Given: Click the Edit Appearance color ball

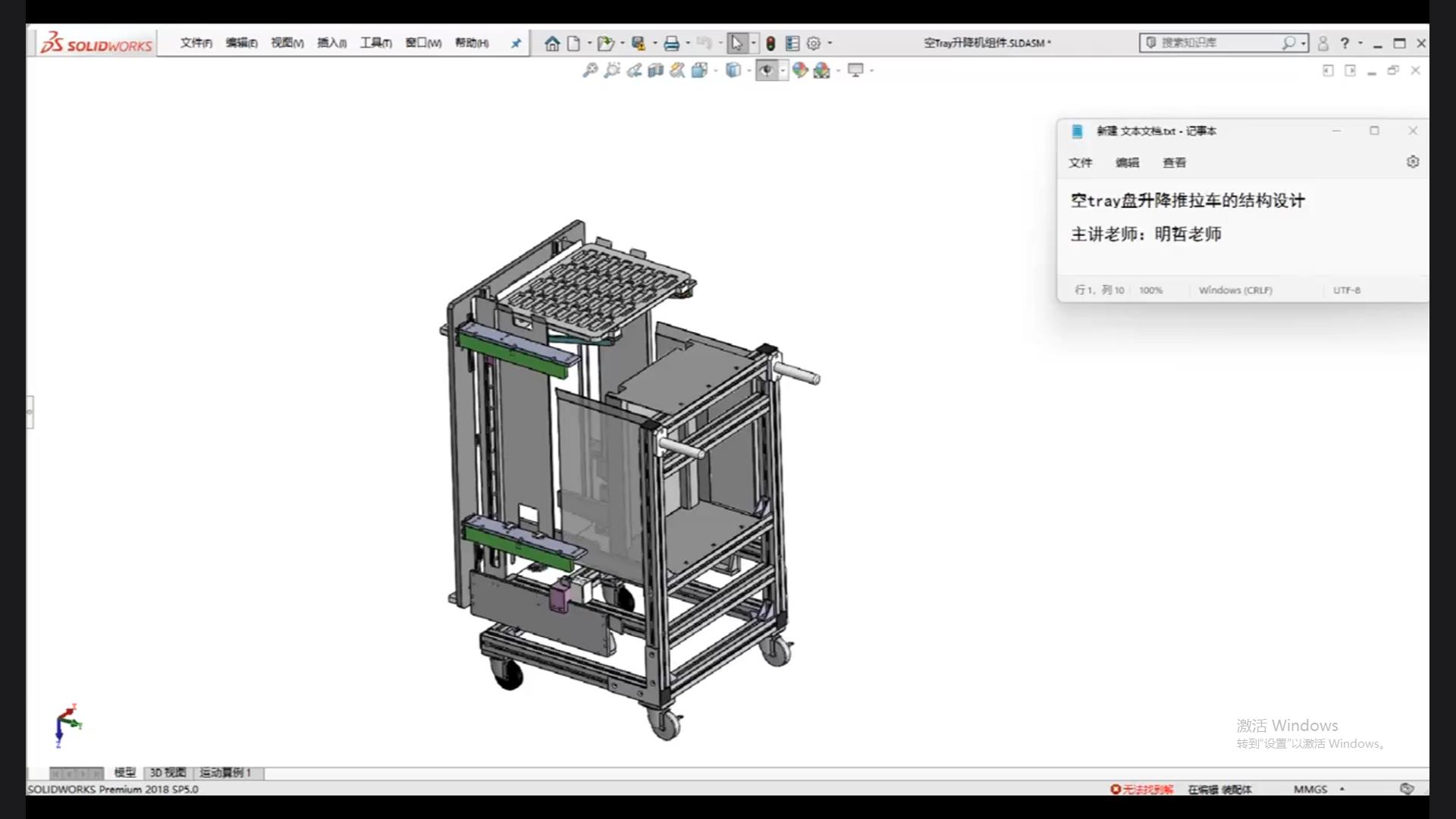Looking at the screenshot, I should tap(800, 71).
